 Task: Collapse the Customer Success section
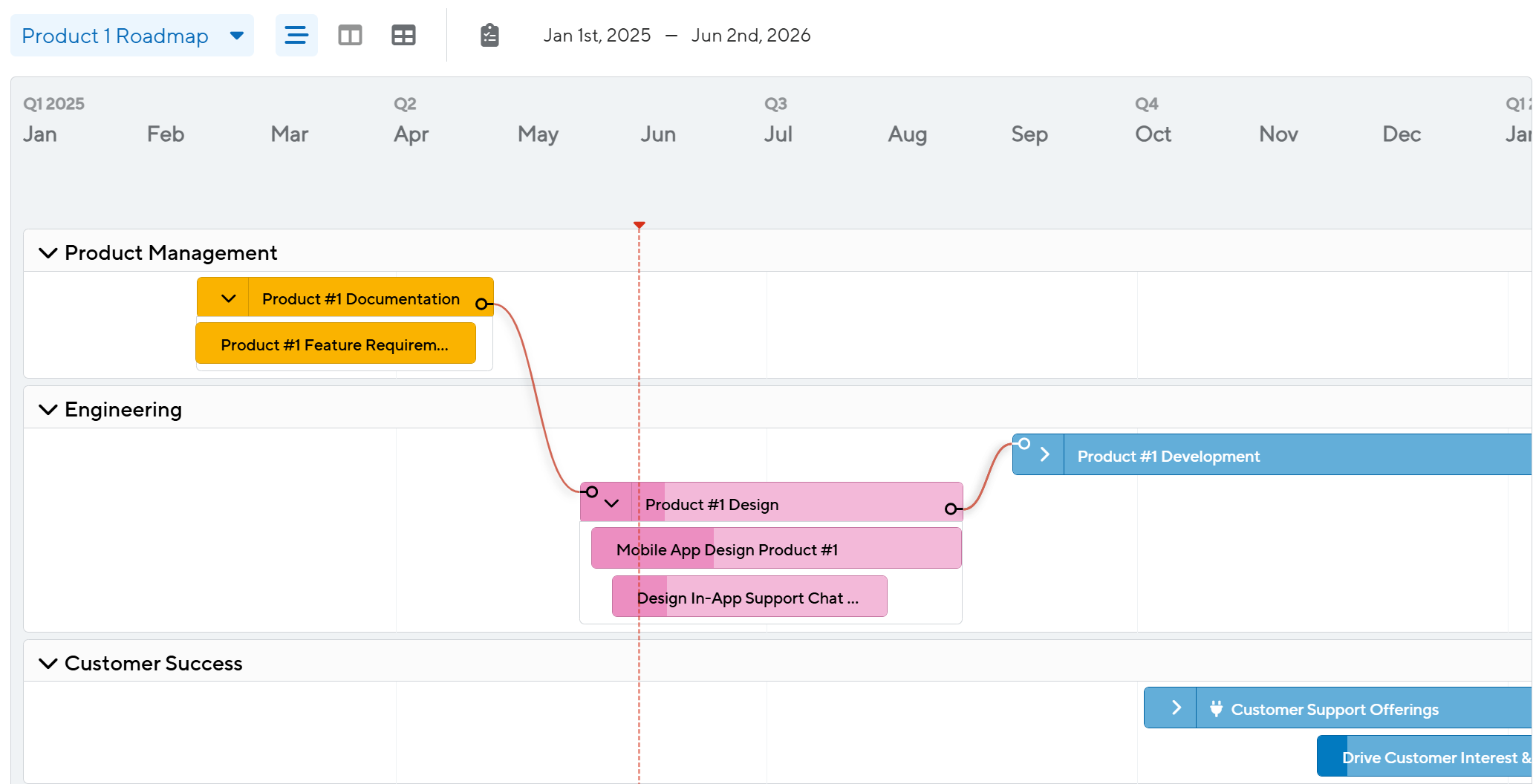[x=48, y=664]
